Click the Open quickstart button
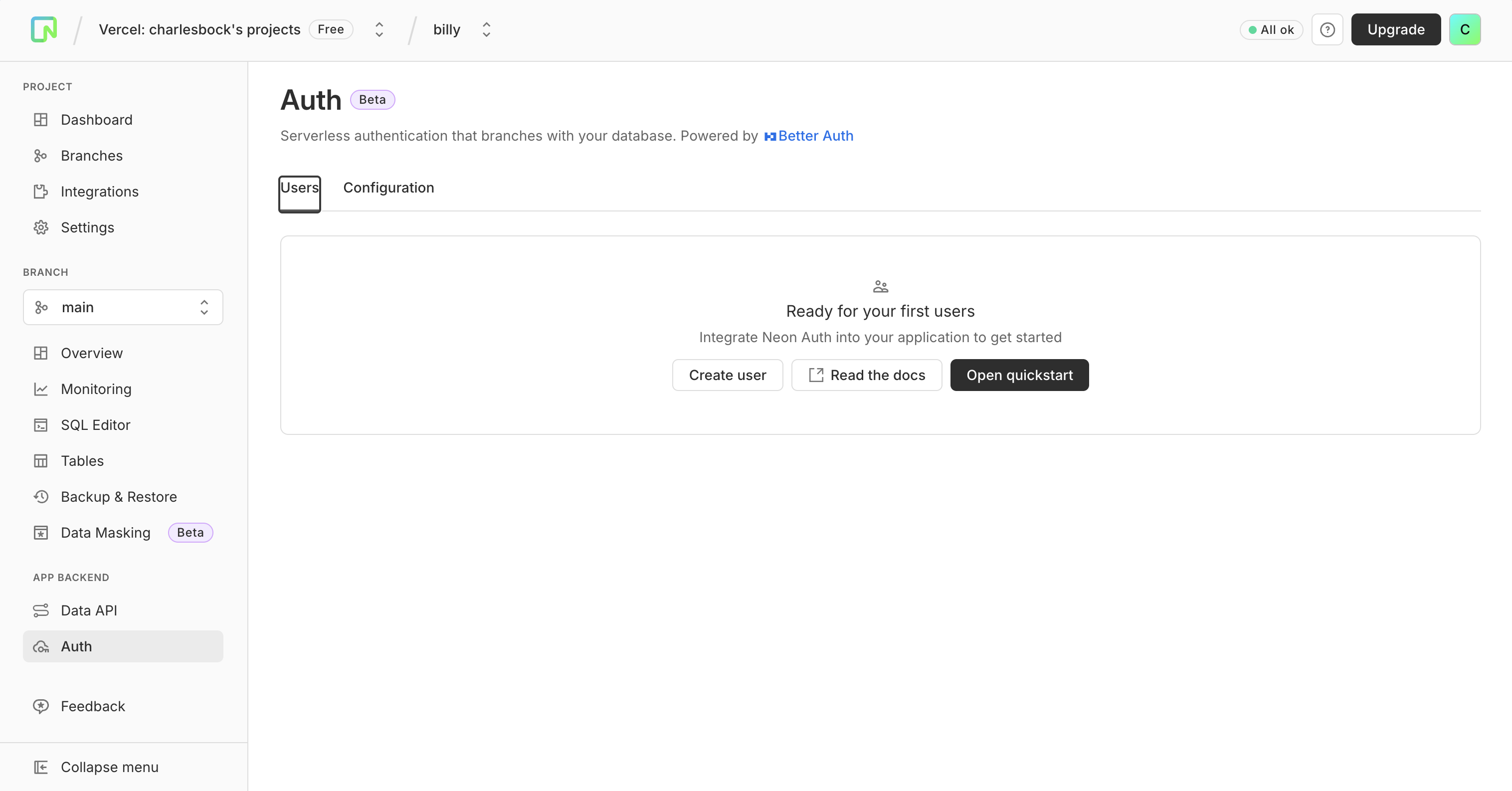The height and width of the screenshot is (791, 1512). click(x=1019, y=375)
